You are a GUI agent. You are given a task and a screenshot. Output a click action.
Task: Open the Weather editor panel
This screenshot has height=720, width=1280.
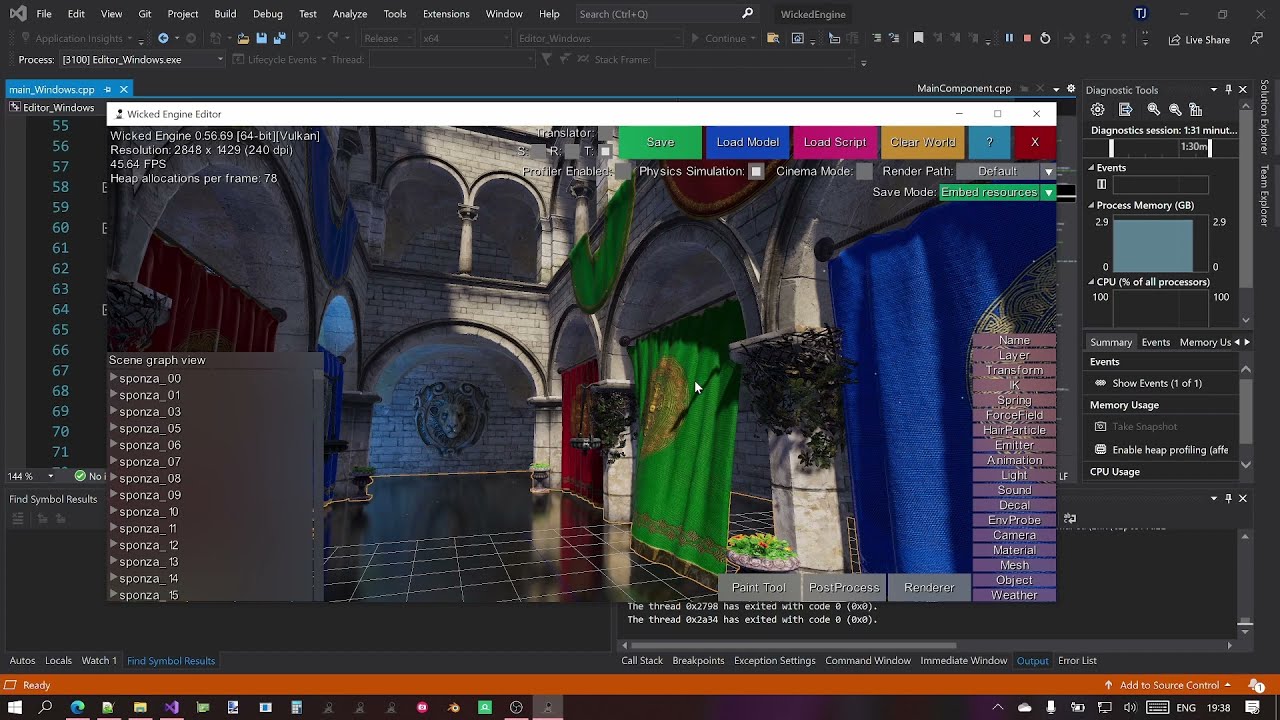point(1014,595)
